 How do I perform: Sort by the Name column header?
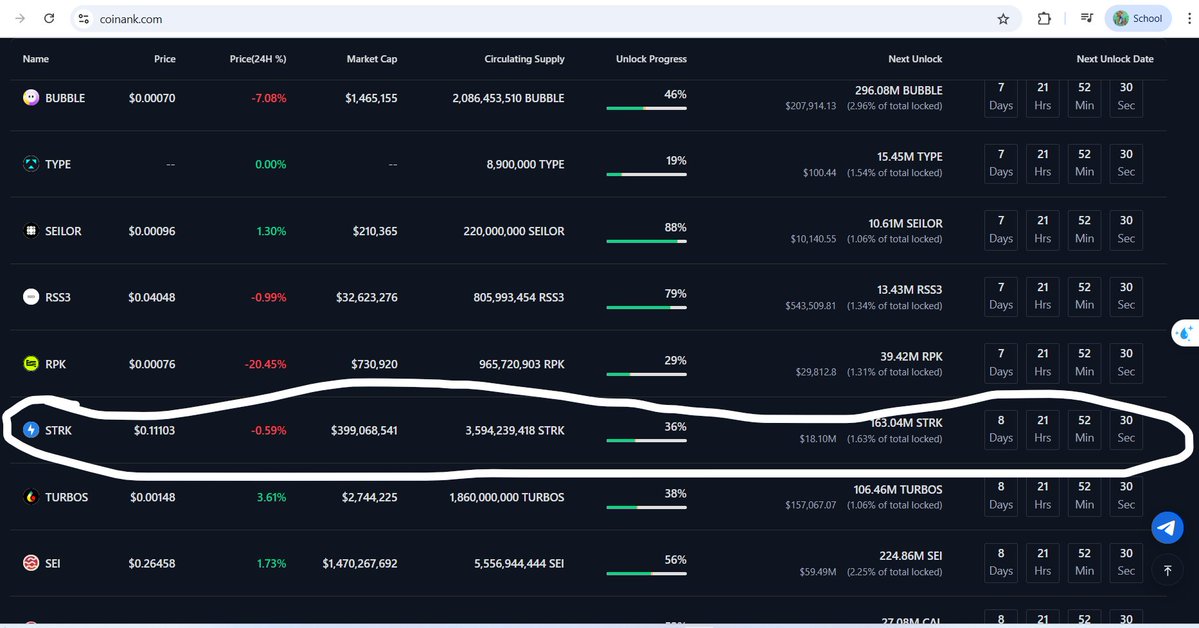point(36,59)
